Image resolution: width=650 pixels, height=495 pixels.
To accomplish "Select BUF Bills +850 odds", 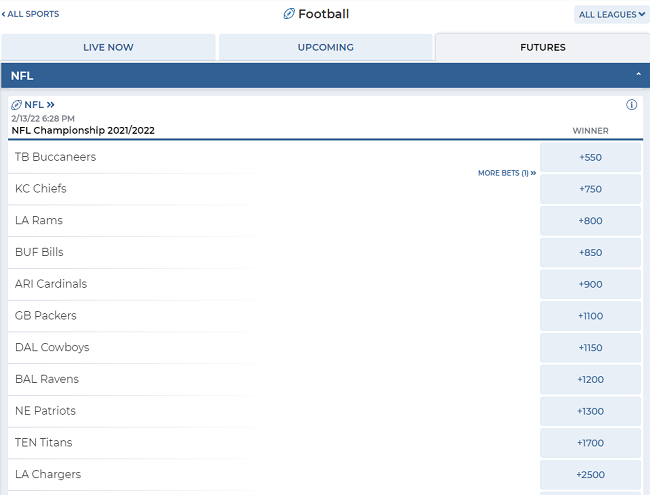I will [590, 252].
